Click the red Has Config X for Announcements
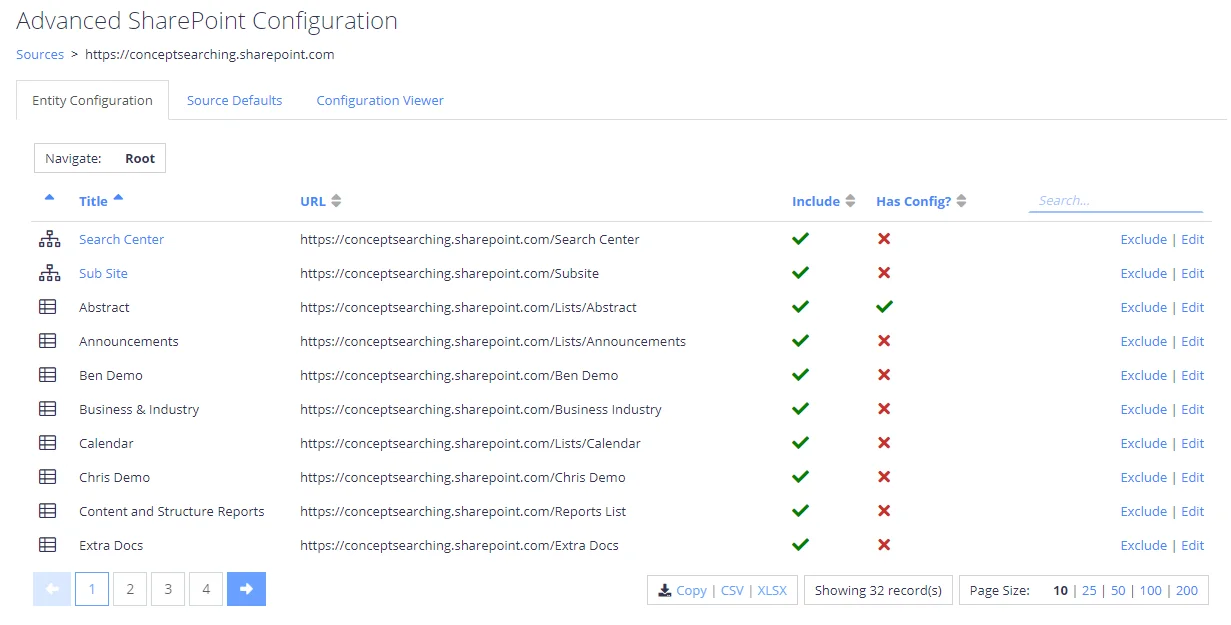This screenshot has height=625, width=1231. pos(884,341)
